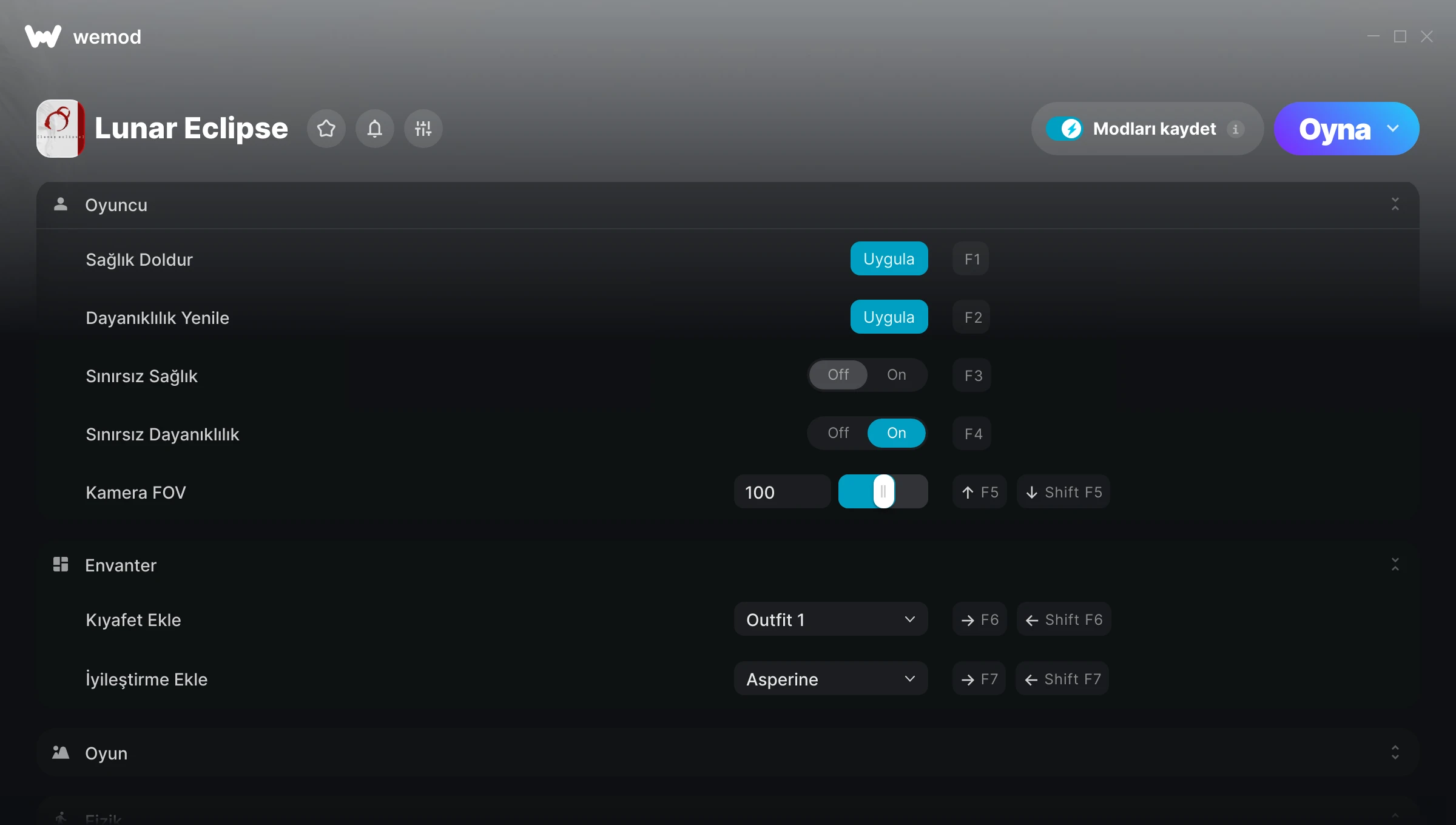
Task: Click the WeMod logo icon
Action: 42,36
